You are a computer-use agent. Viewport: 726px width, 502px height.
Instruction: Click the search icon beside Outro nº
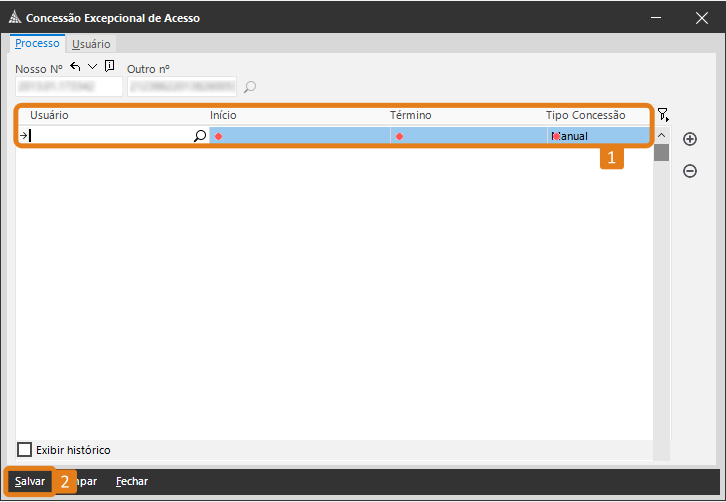pyautogui.click(x=250, y=87)
